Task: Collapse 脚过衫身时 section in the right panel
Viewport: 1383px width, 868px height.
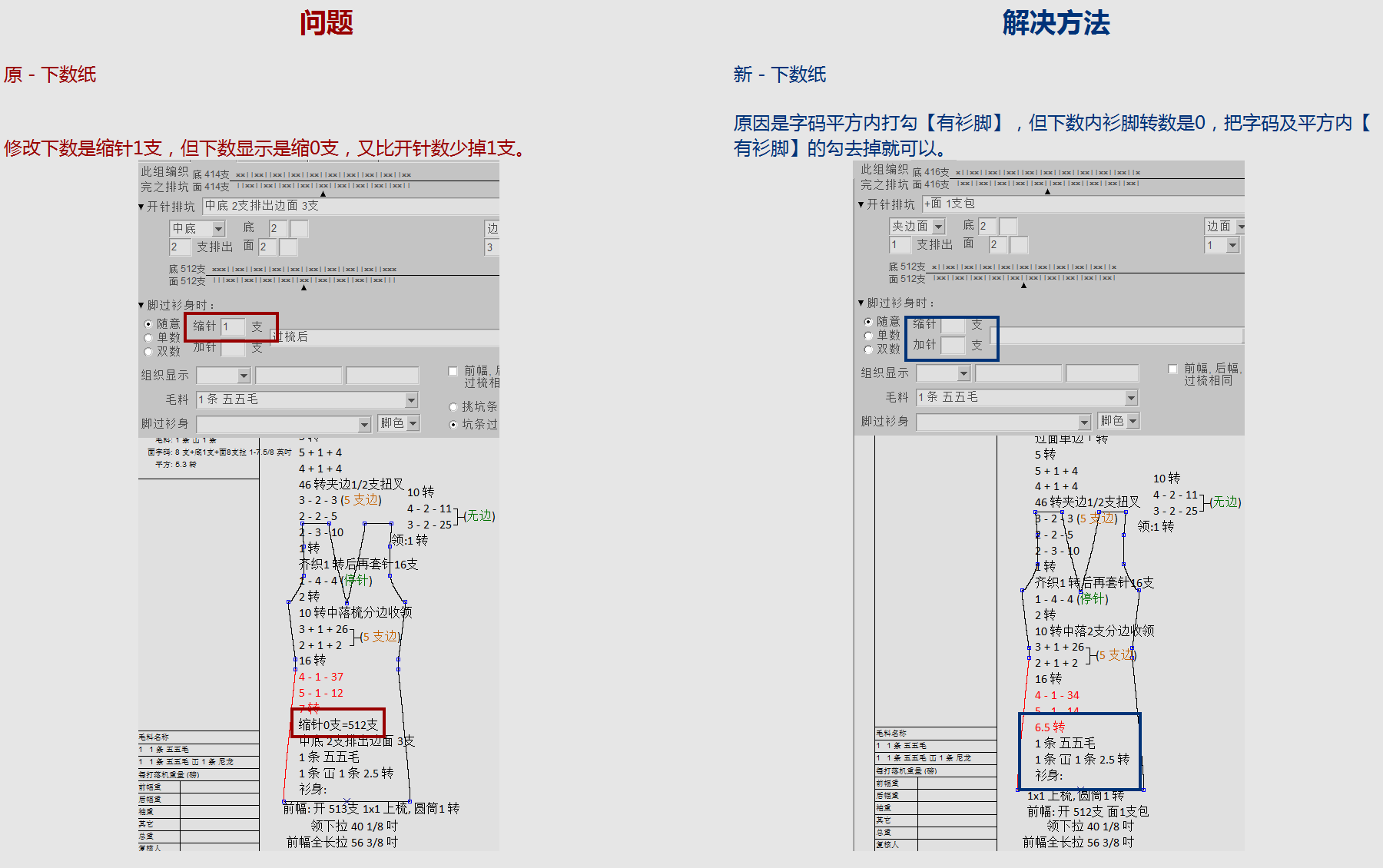Action: click(x=861, y=303)
